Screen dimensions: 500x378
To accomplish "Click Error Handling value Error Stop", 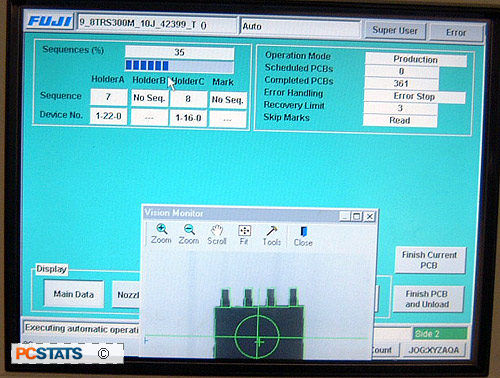I will (414, 97).
